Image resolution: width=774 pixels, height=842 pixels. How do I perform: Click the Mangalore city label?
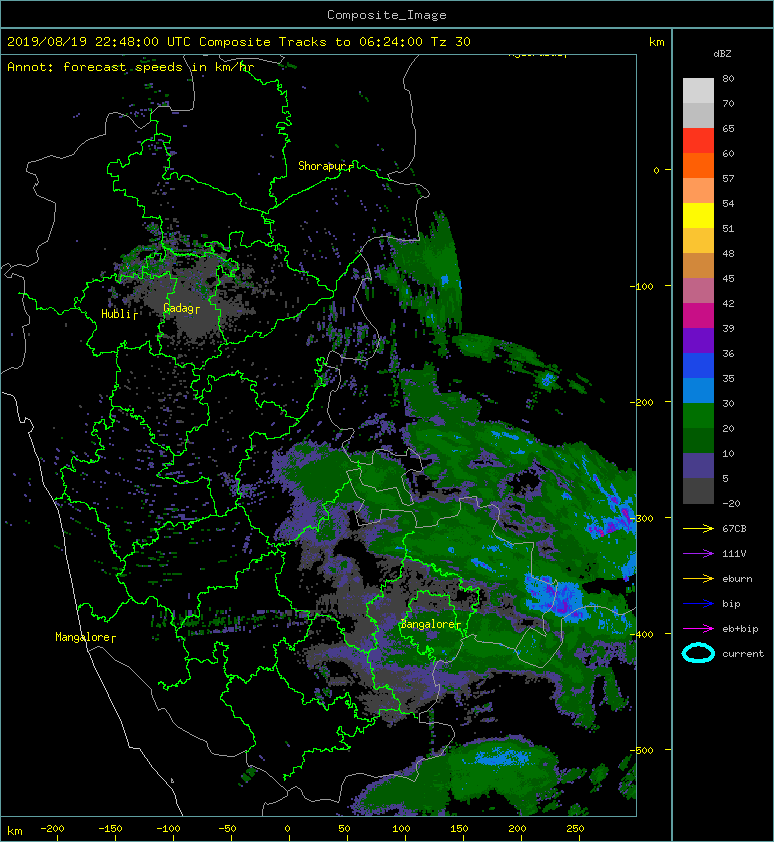coord(82,637)
